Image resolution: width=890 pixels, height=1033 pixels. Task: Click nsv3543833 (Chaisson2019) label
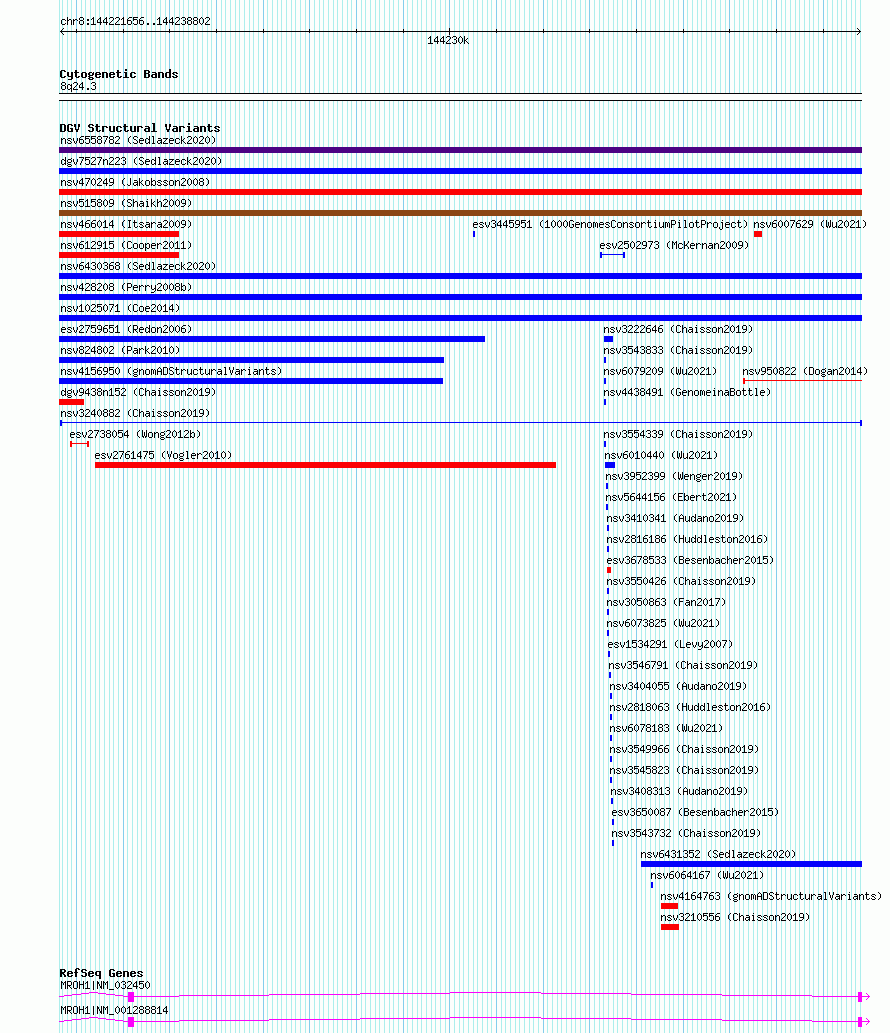(678, 350)
